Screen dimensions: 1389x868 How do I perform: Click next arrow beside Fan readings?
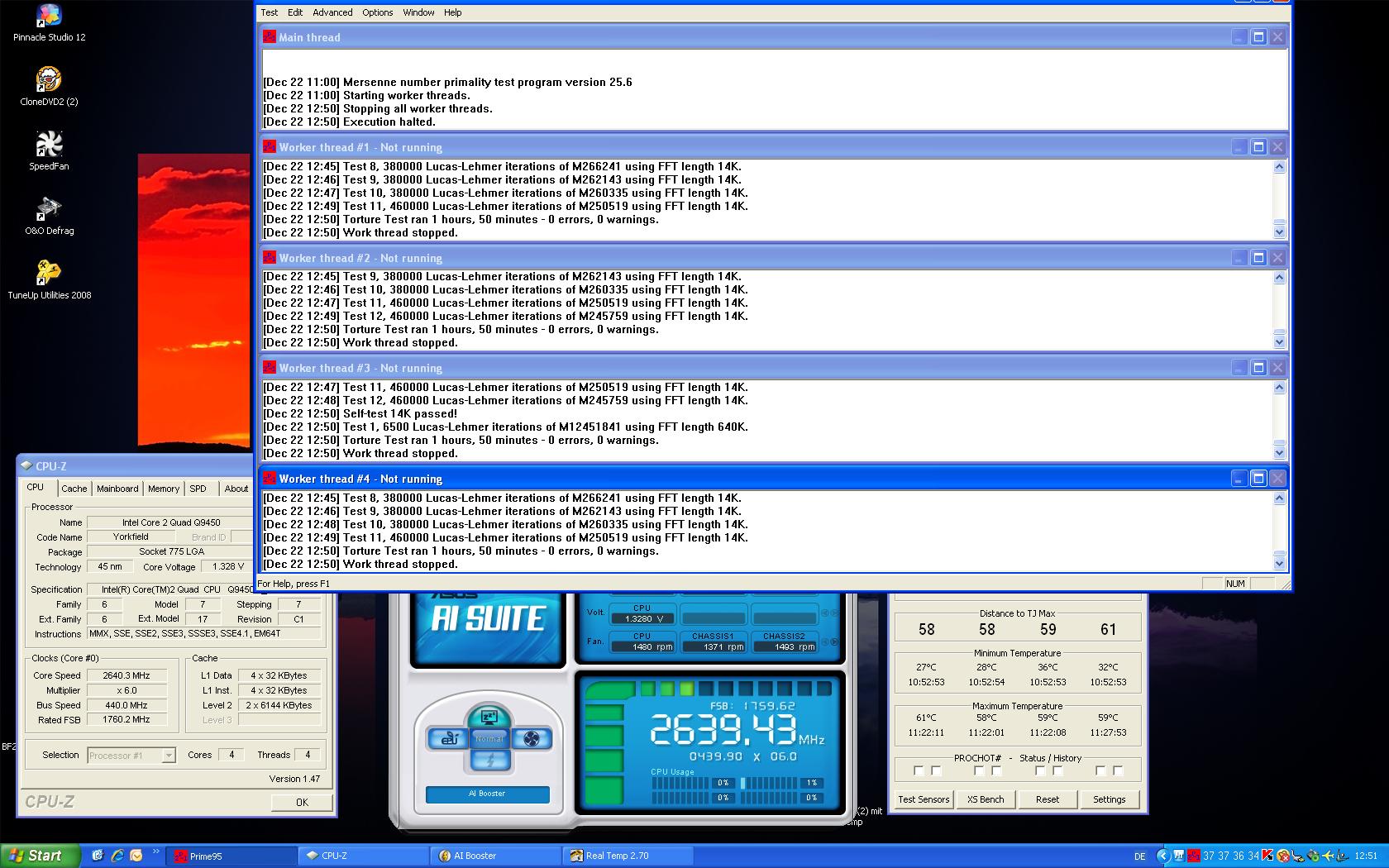coord(834,642)
